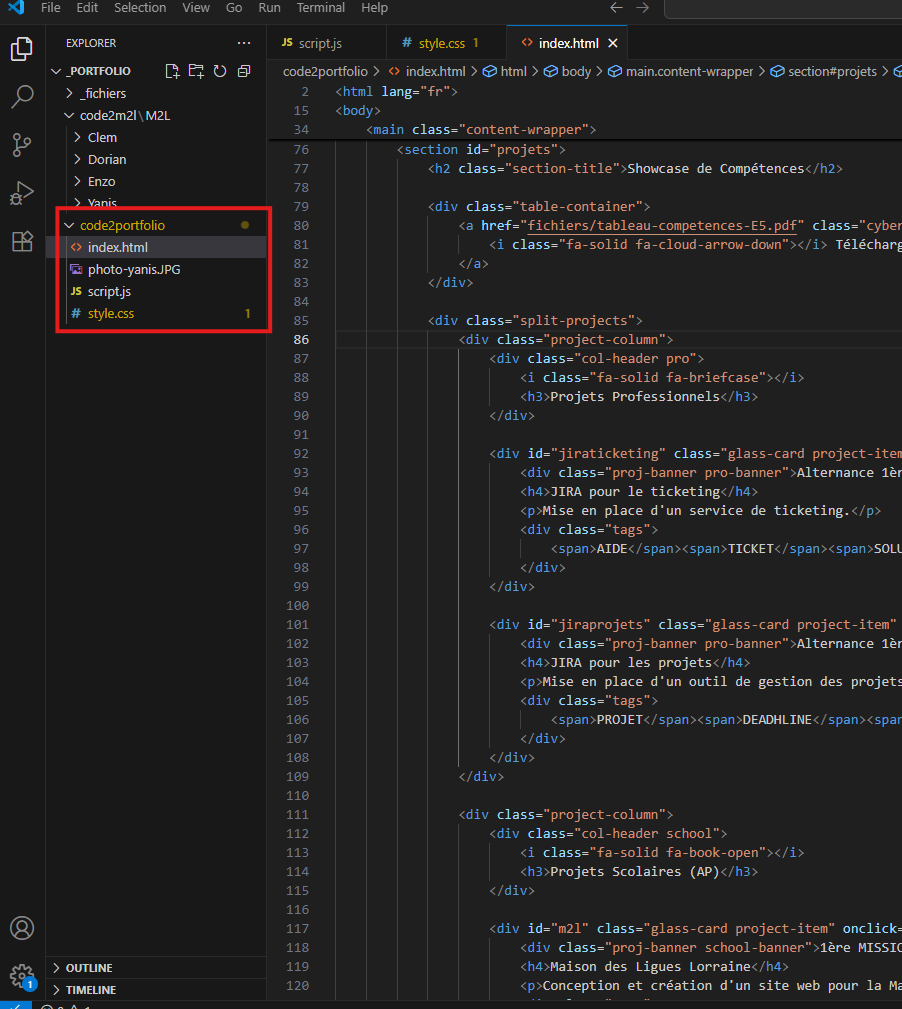Collapse all folders in Explorer
This screenshot has width=902, height=1009.
(x=244, y=71)
